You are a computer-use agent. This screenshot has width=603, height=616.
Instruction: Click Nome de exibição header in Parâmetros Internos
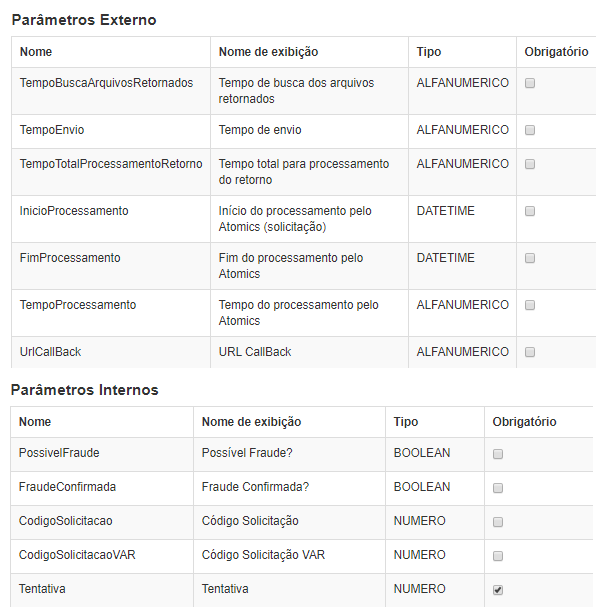[x=251, y=422]
